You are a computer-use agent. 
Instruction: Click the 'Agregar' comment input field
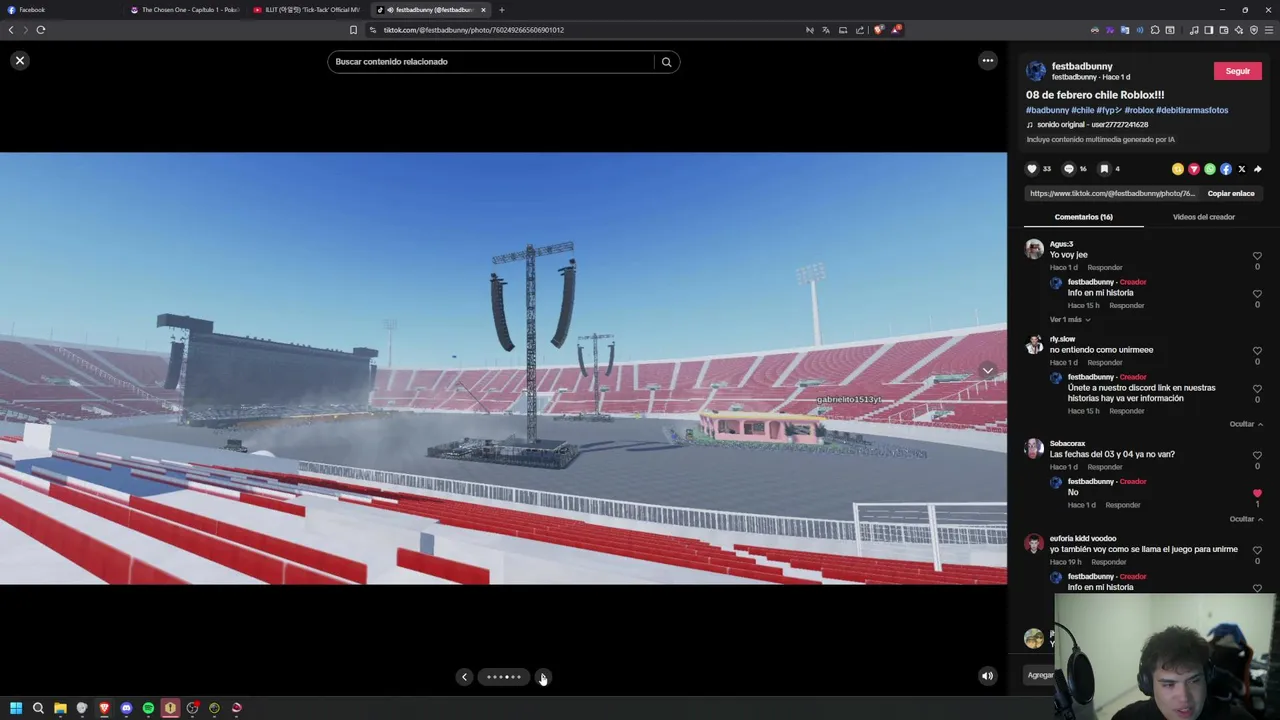point(1040,675)
